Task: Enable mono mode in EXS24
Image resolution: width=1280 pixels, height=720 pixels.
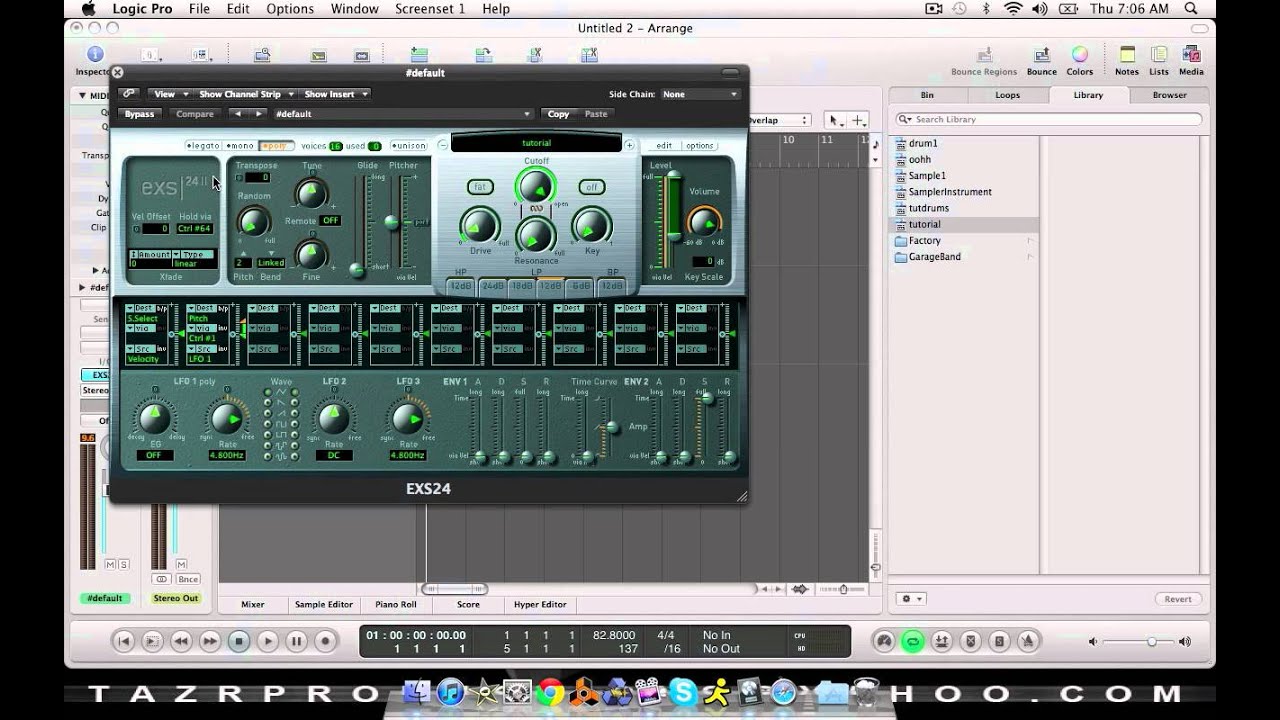Action: pyautogui.click(x=240, y=146)
